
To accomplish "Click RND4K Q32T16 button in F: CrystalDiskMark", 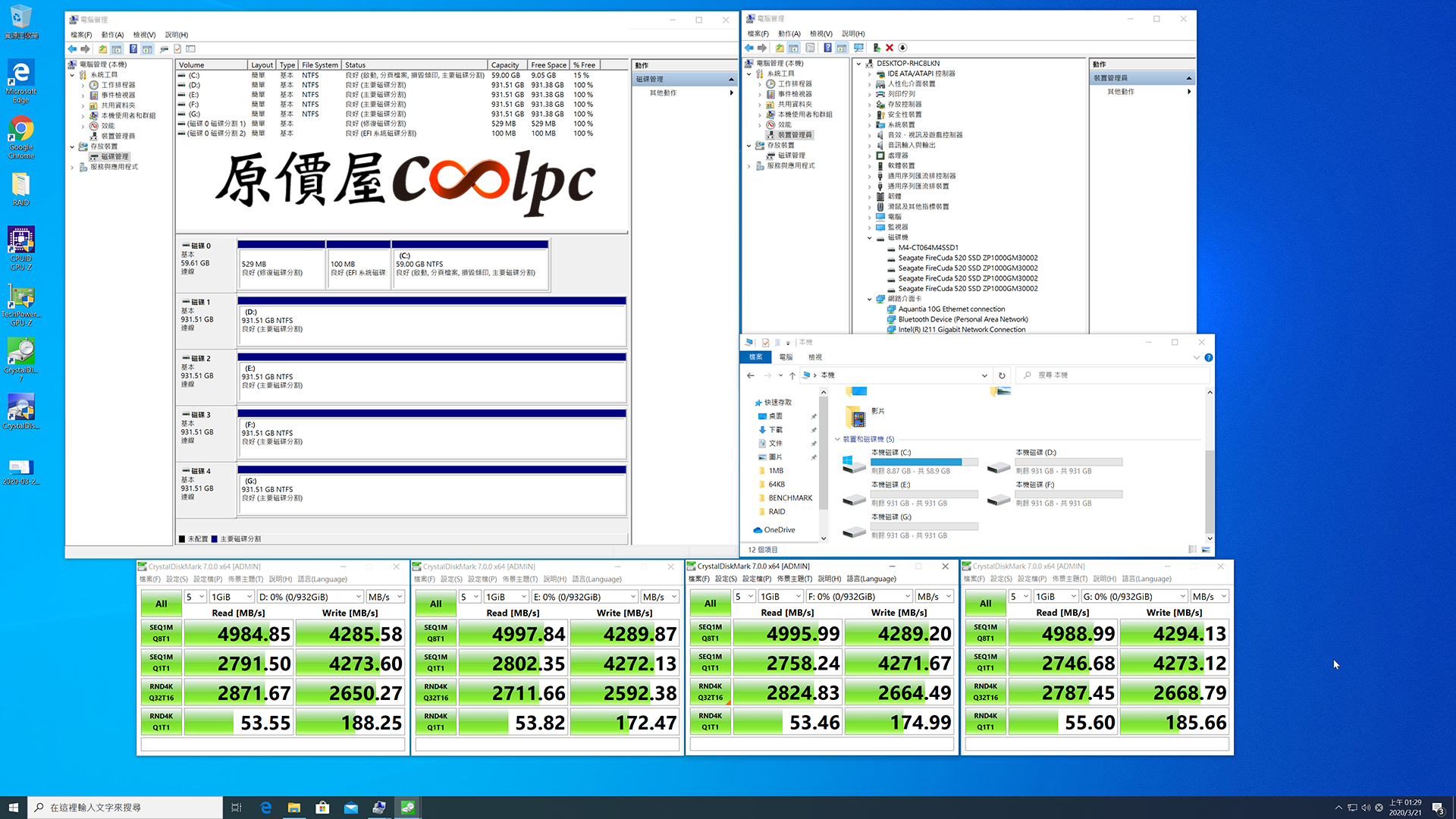I will [x=711, y=692].
